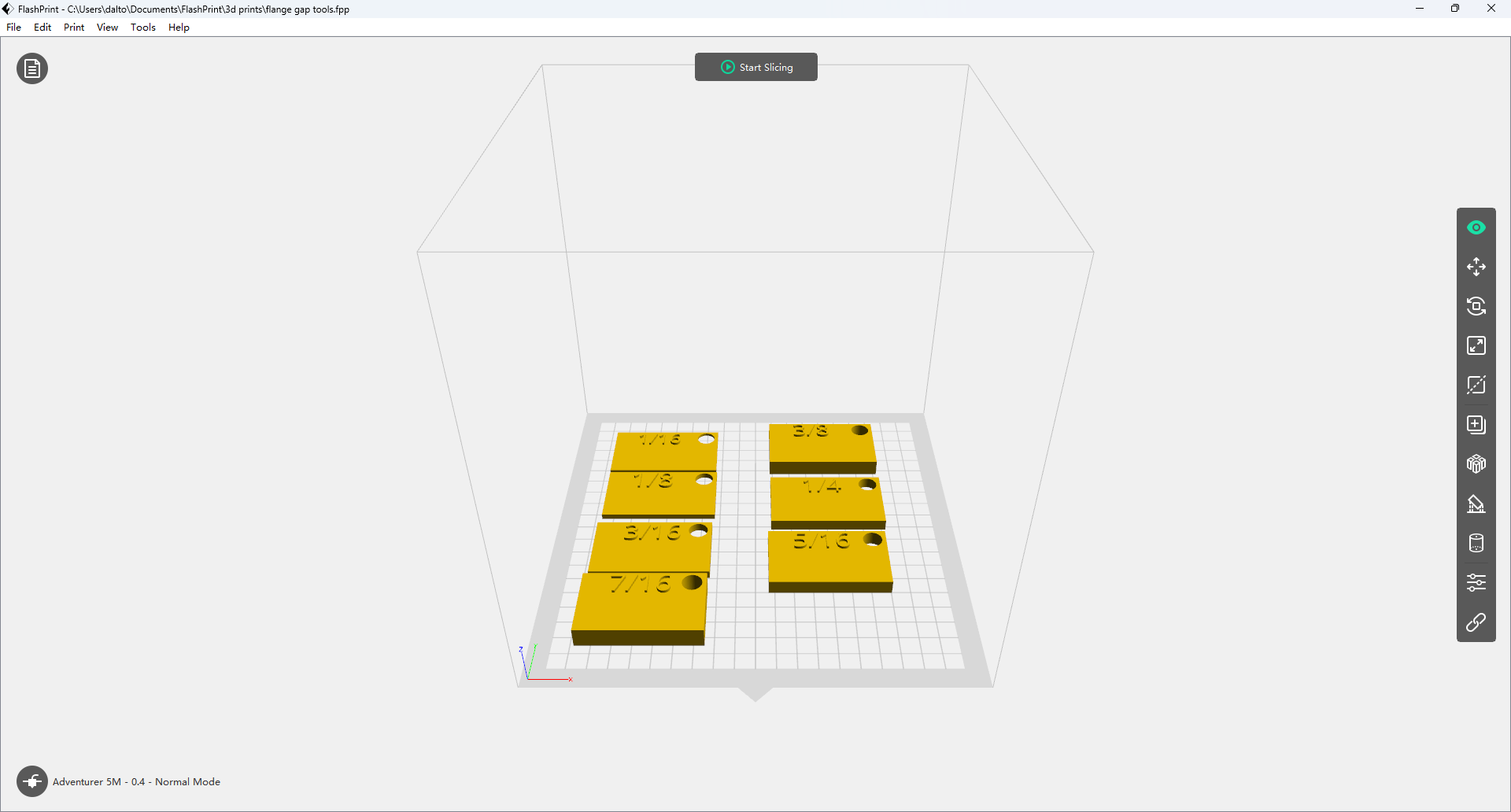
Task: Select the 5/16 gauge model
Action: tap(830, 562)
